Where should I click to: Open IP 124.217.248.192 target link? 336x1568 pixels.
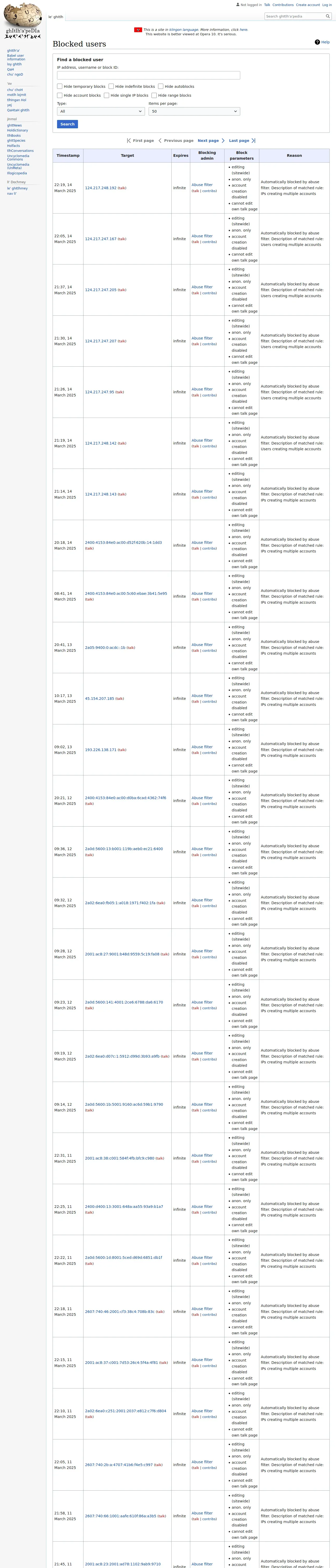[x=101, y=188]
